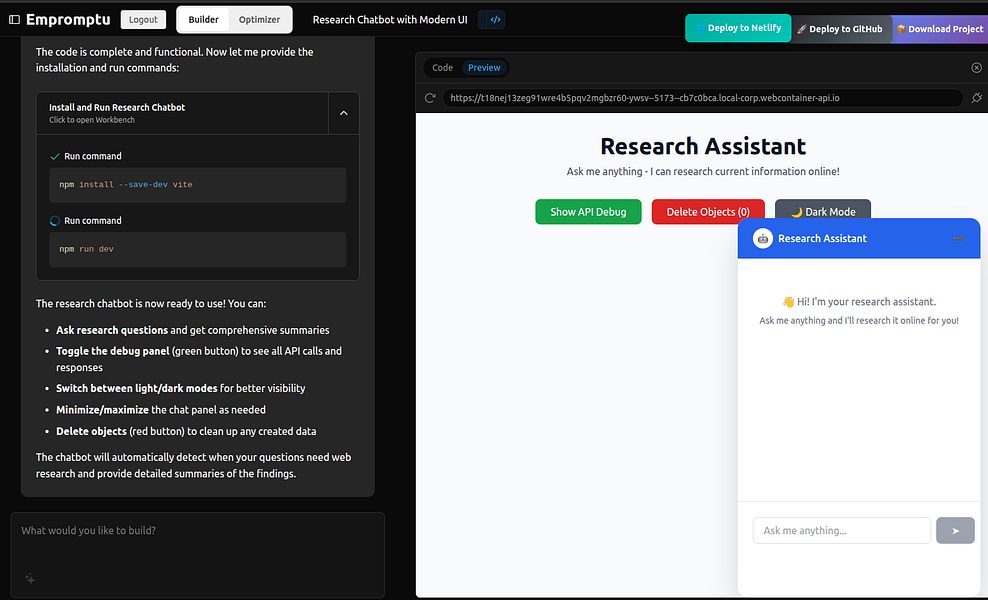This screenshot has width=988, height=600.
Task: Click the 'npm run dev' command block
Action: [x=197, y=249]
